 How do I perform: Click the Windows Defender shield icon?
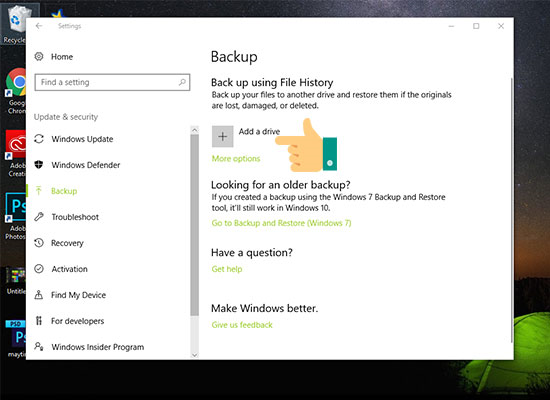39,165
